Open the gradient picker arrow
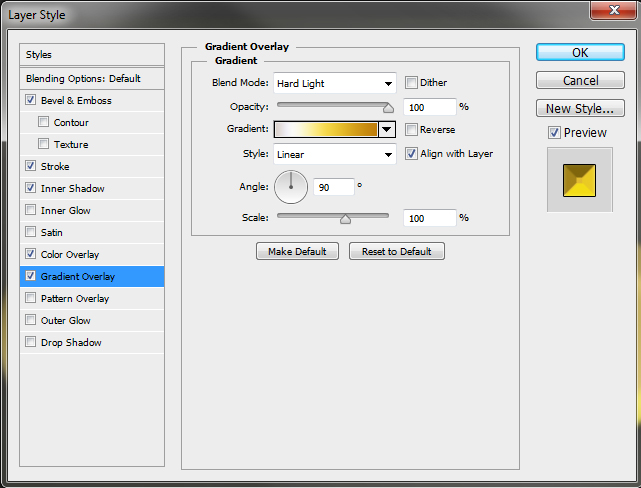This screenshot has width=641, height=488. (x=387, y=129)
